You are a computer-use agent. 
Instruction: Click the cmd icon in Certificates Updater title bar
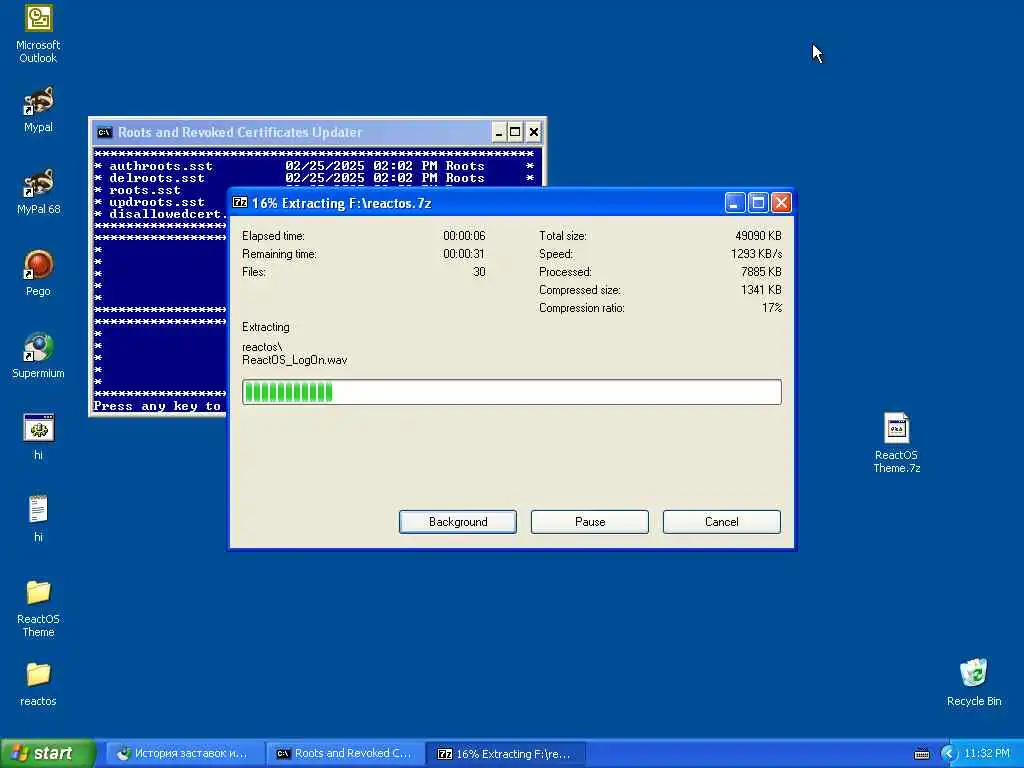click(x=104, y=133)
